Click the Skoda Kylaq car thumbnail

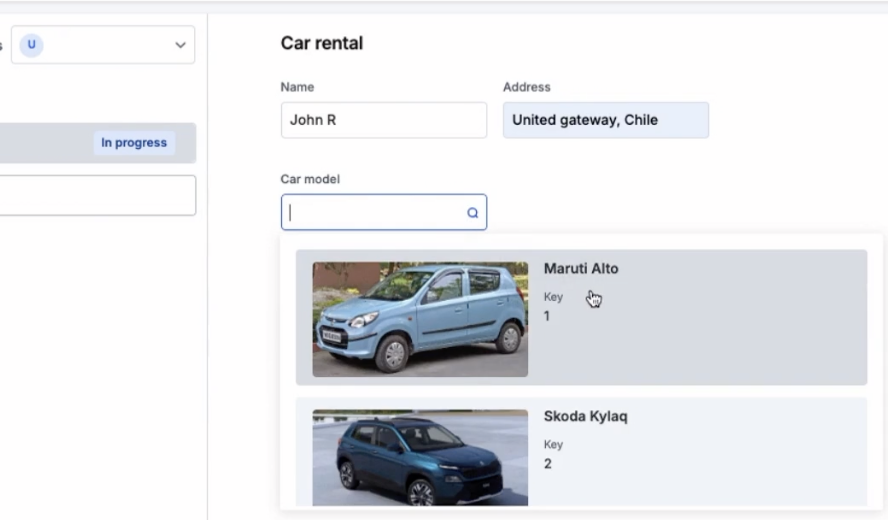[420, 458]
